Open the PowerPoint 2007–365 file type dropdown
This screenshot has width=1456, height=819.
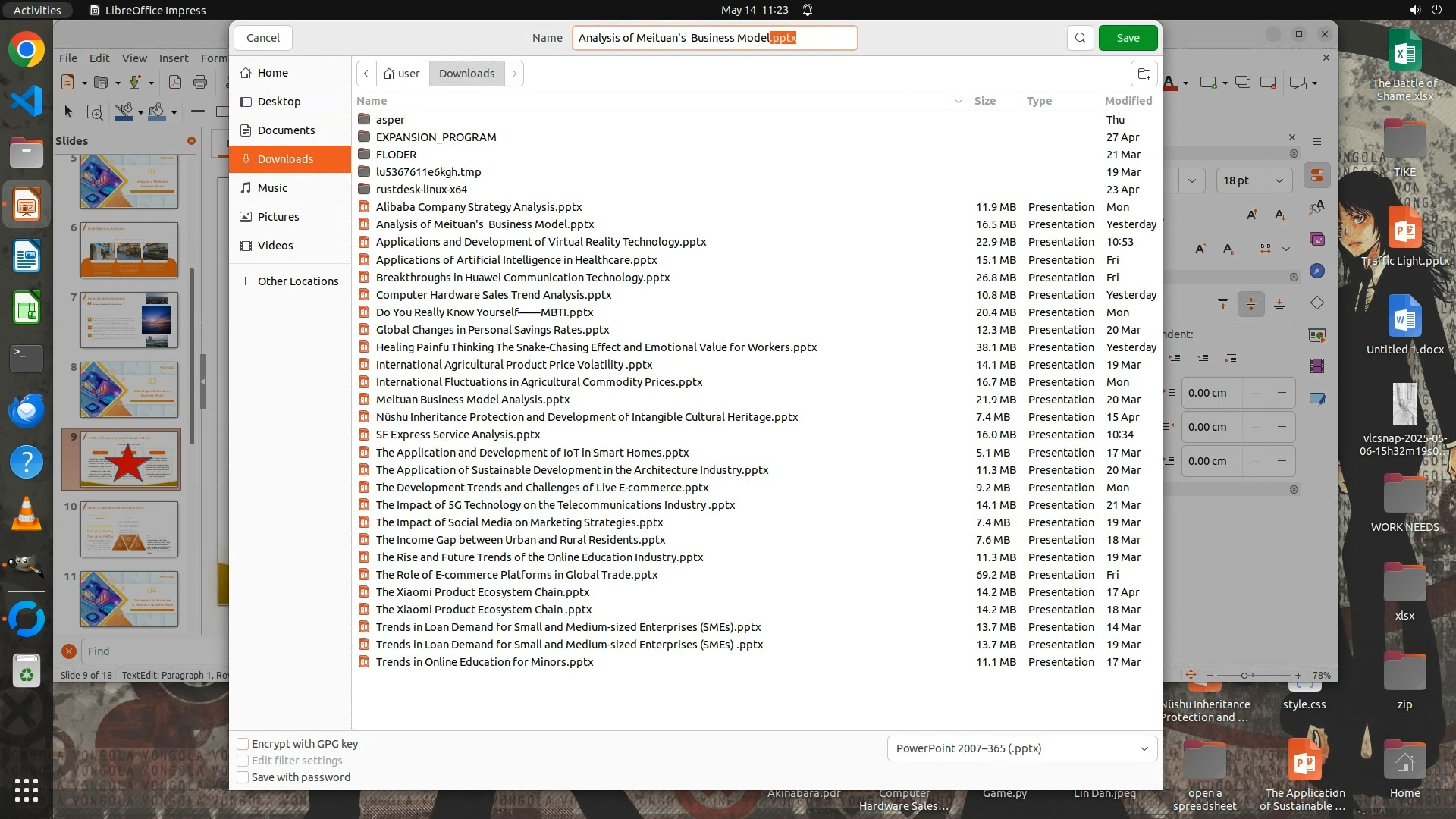pos(1021,748)
